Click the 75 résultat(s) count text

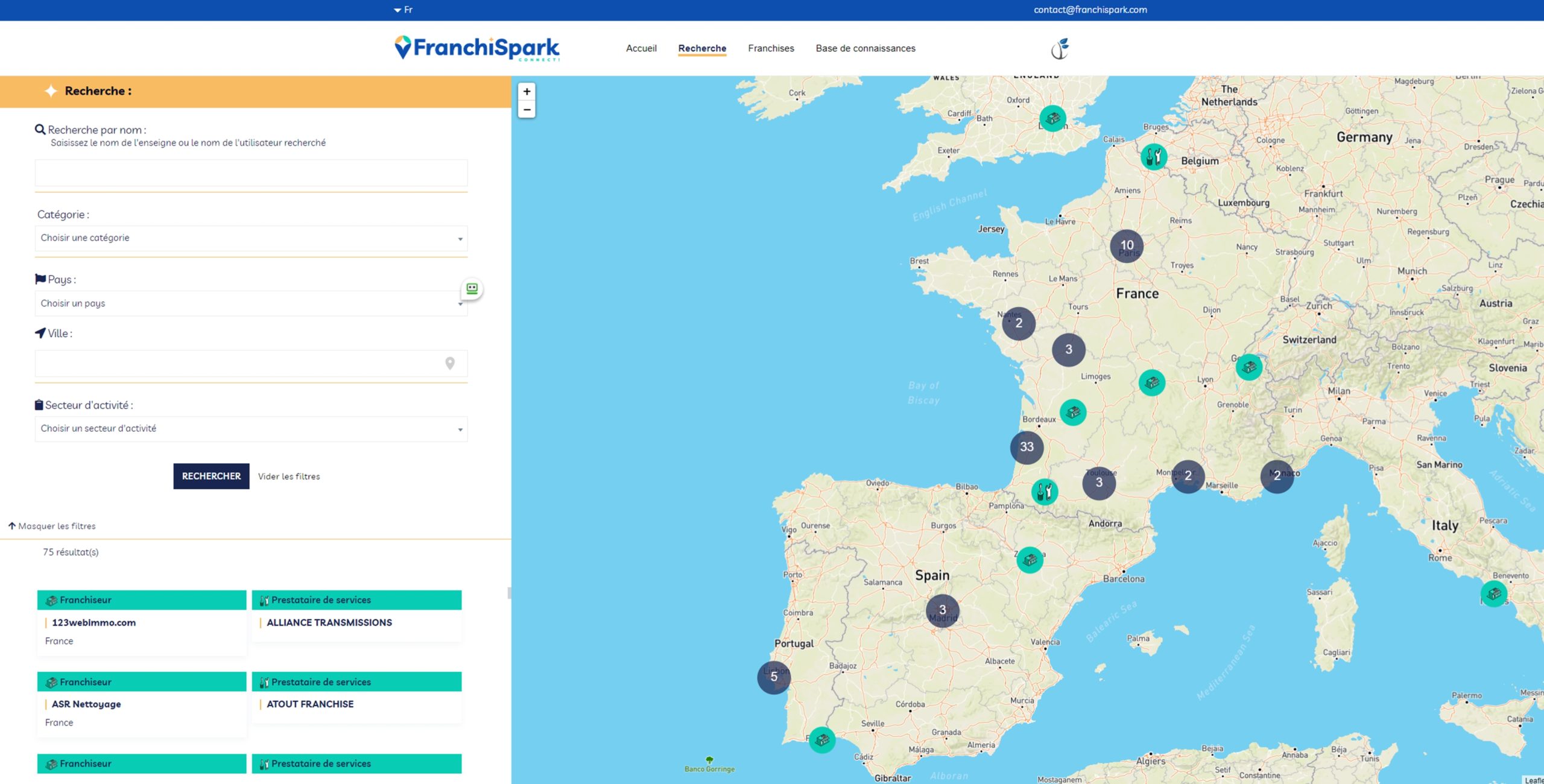click(71, 552)
